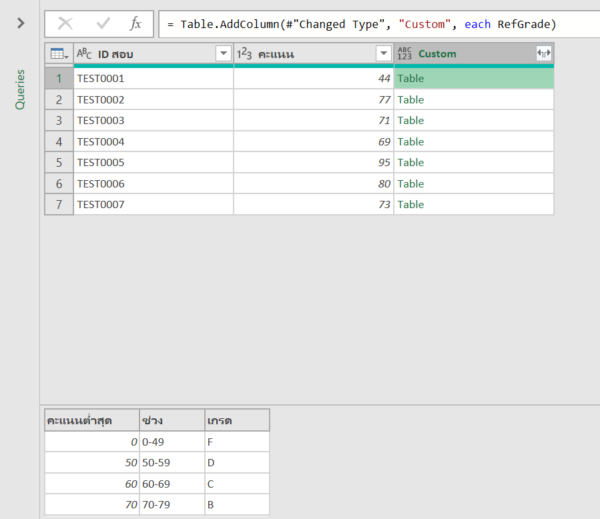Select row number 1 header
This screenshot has width=600, height=519.
tap(59, 78)
